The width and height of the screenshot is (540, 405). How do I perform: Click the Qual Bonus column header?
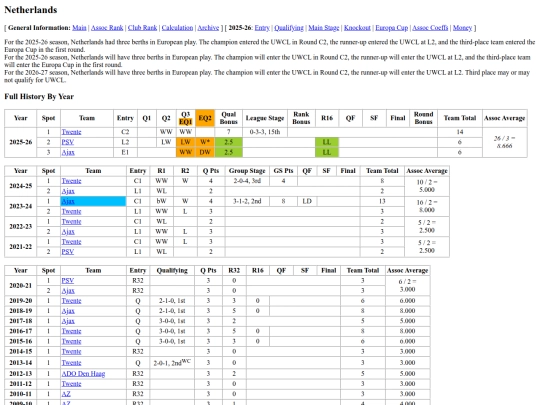point(228,118)
